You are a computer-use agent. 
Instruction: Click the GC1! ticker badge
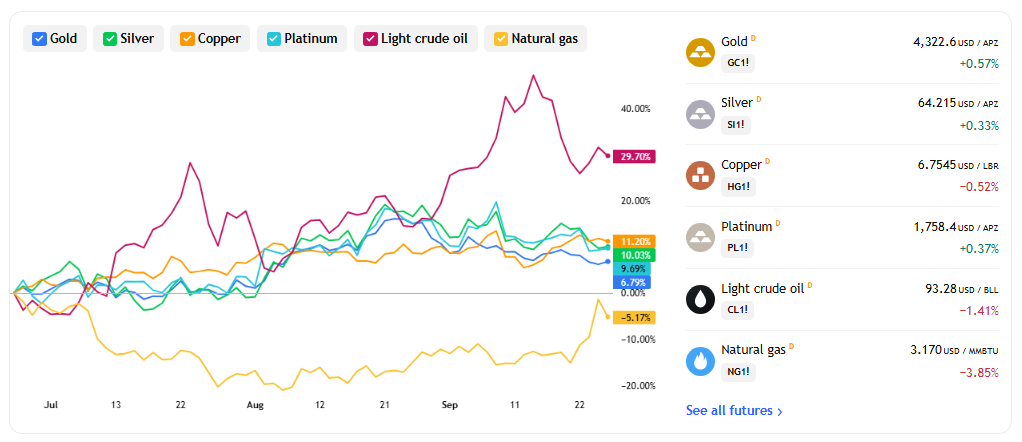pyautogui.click(x=738, y=63)
